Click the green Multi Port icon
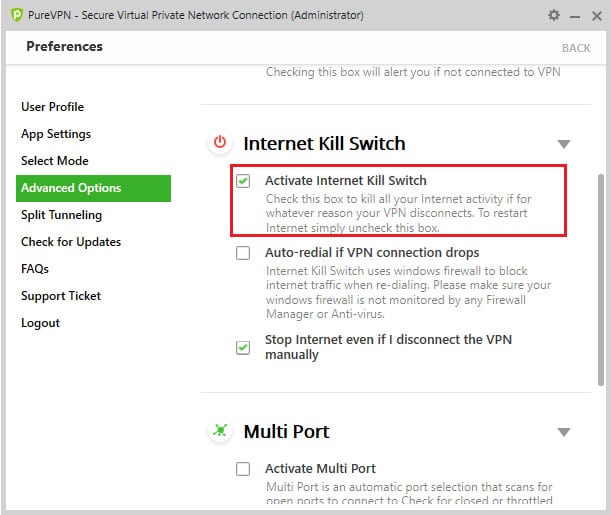 (x=219, y=431)
